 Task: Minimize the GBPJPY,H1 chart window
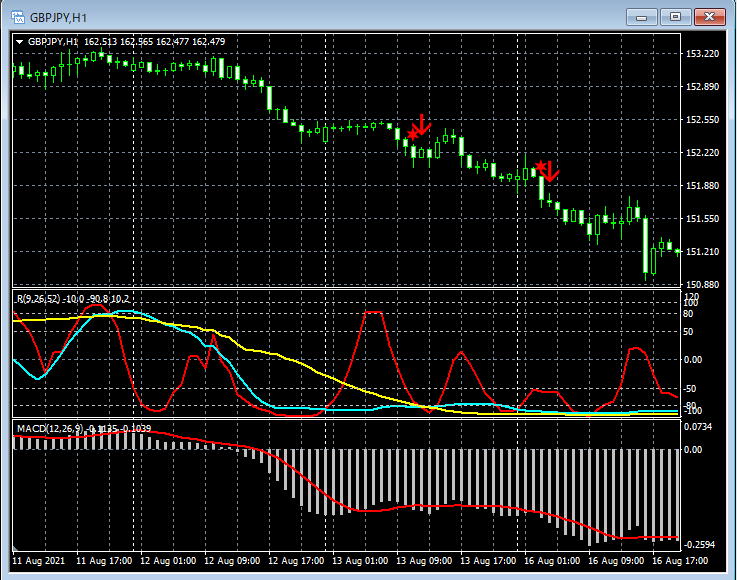642,17
